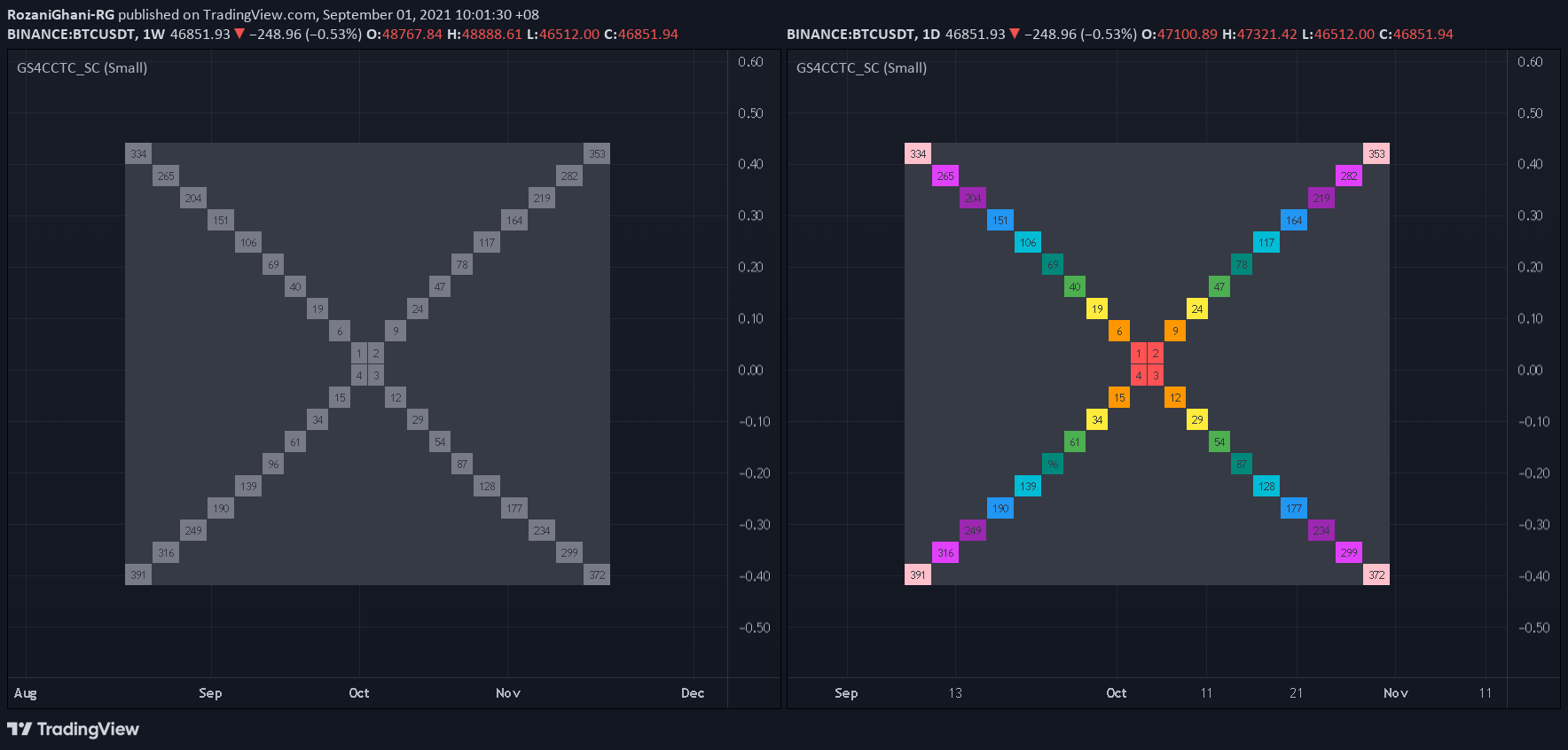
Task: Open the RozaniGhani-RG author name
Action: [x=60, y=14]
